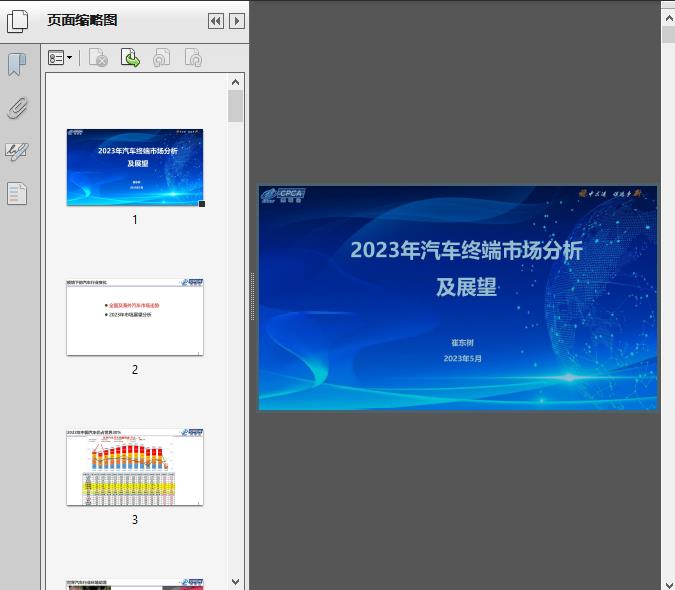This screenshot has height=590, width=675.
Task: Click the document view scrollbar thumb
Action: coord(669,34)
